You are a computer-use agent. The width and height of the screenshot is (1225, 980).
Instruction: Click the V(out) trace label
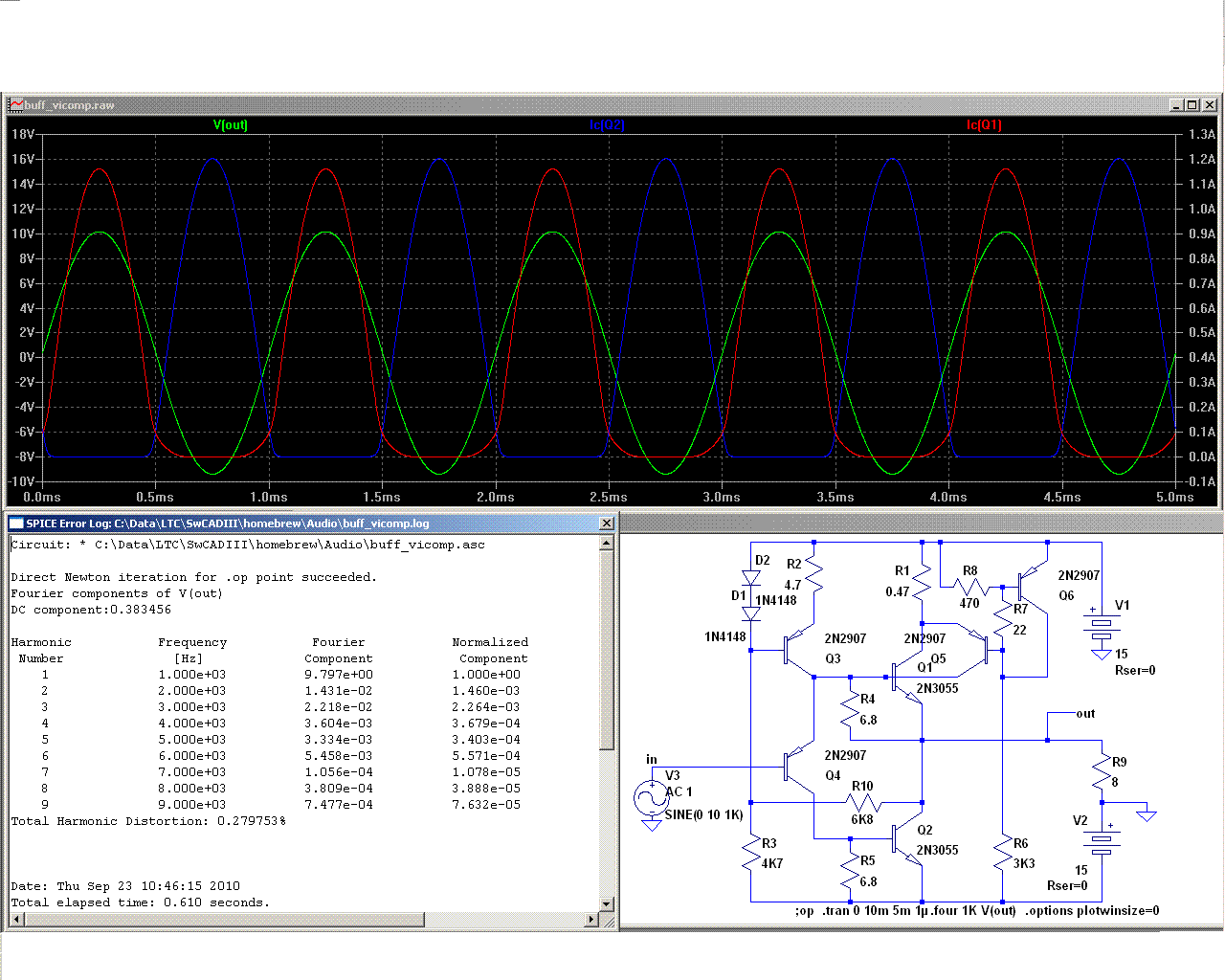231,125
